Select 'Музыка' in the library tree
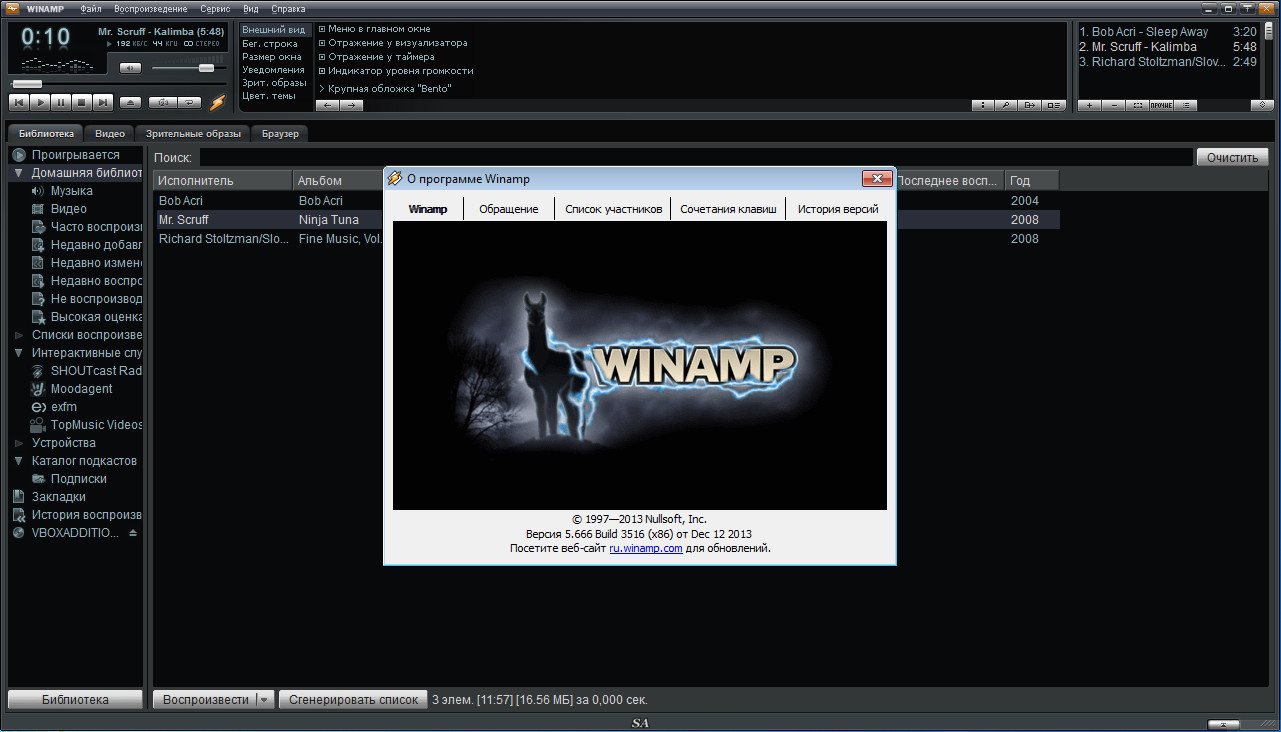1281x732 pixels. point(72,191)
